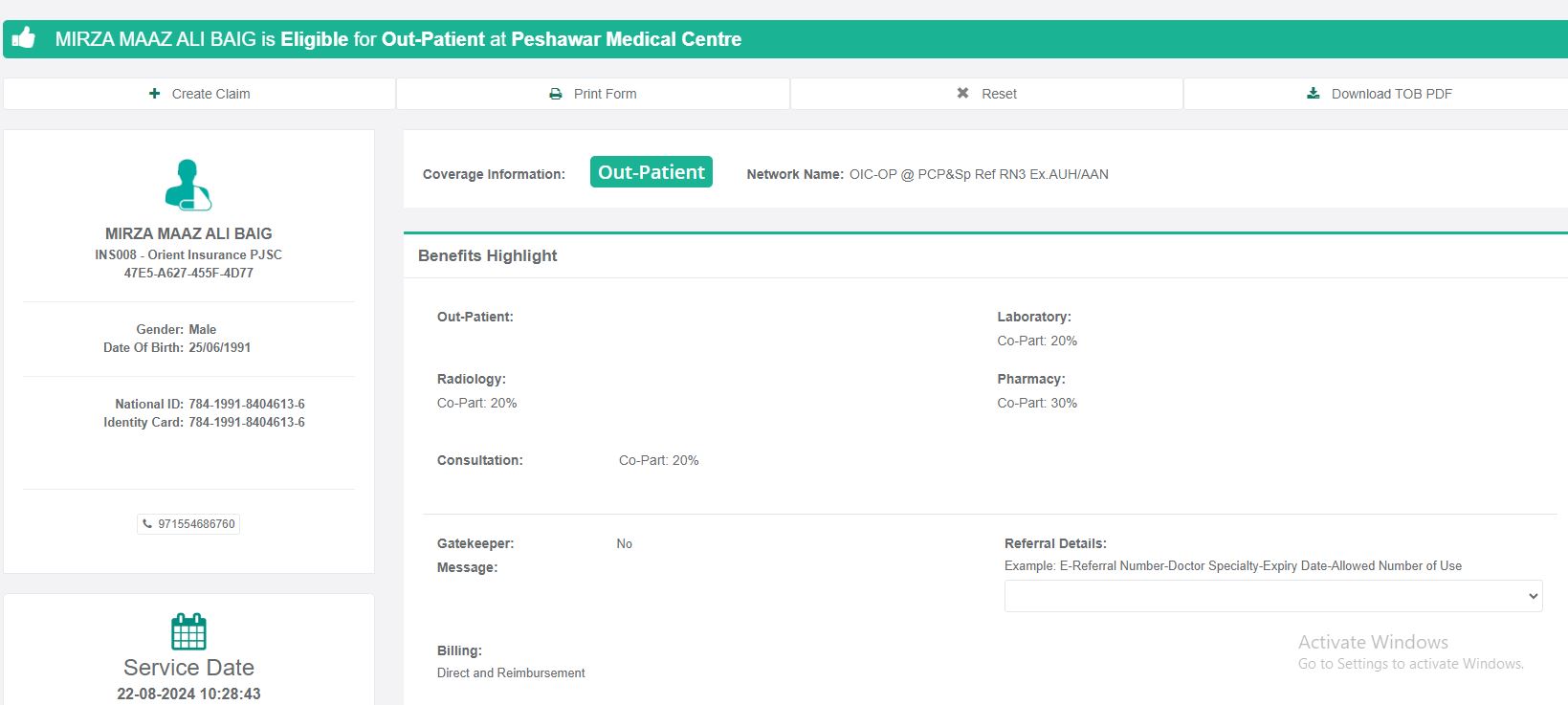1568x705 pixels.
Task: Click the Service Date timestamp 22-08-2024
Action: pyautogui.click(x=188, y=694)
